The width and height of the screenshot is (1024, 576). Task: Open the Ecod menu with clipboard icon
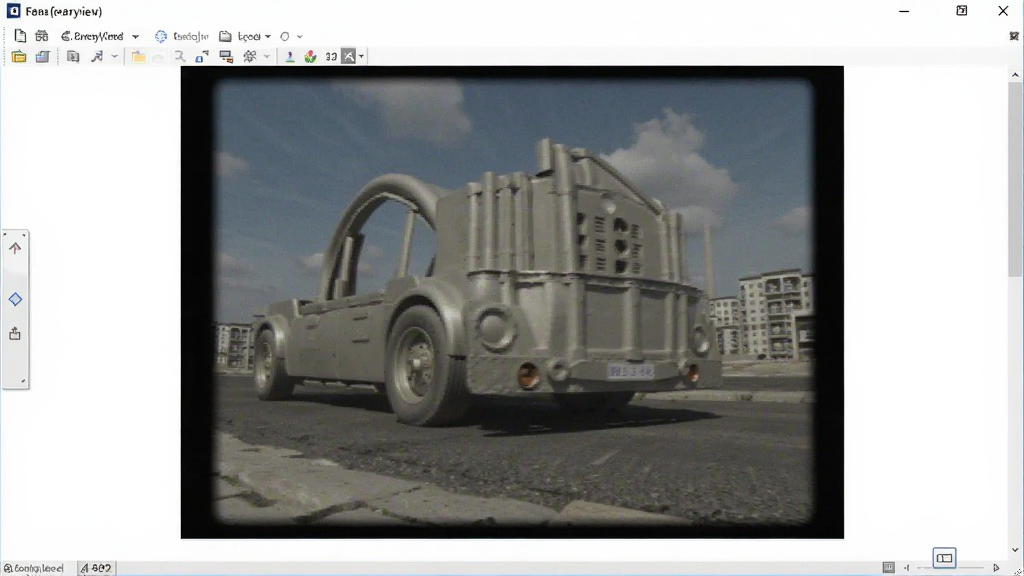[x=240, y=37]
